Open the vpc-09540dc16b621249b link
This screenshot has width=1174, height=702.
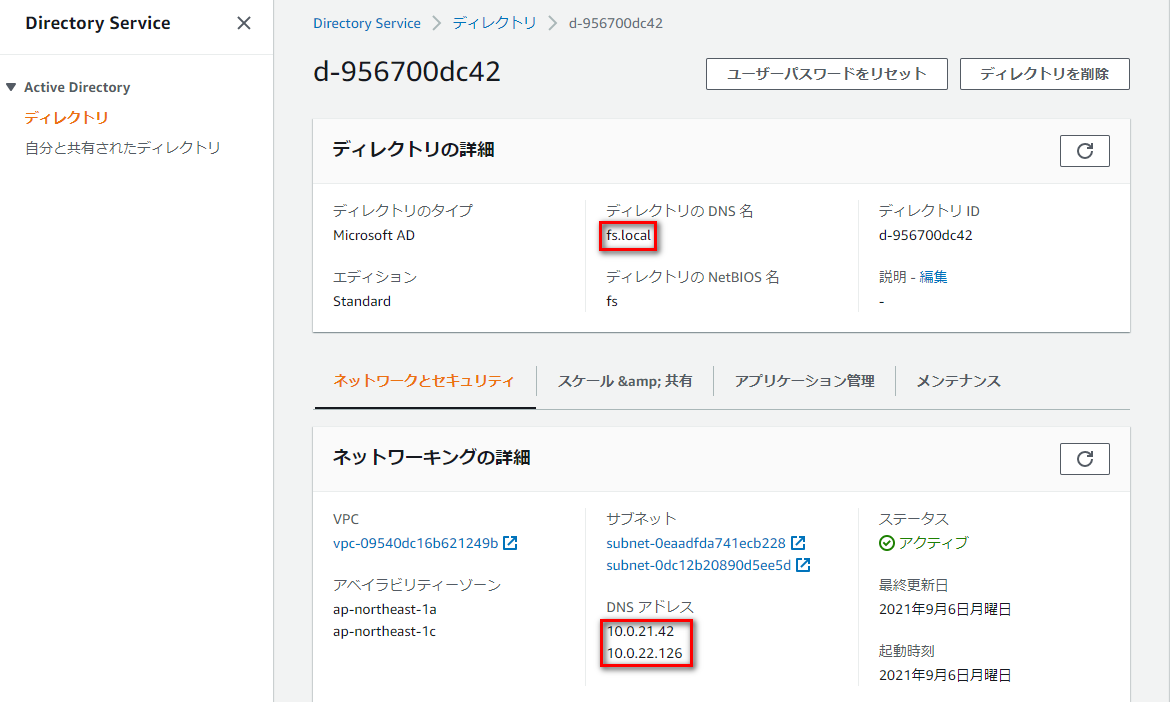pyautogui.click(x=415, y=543)
